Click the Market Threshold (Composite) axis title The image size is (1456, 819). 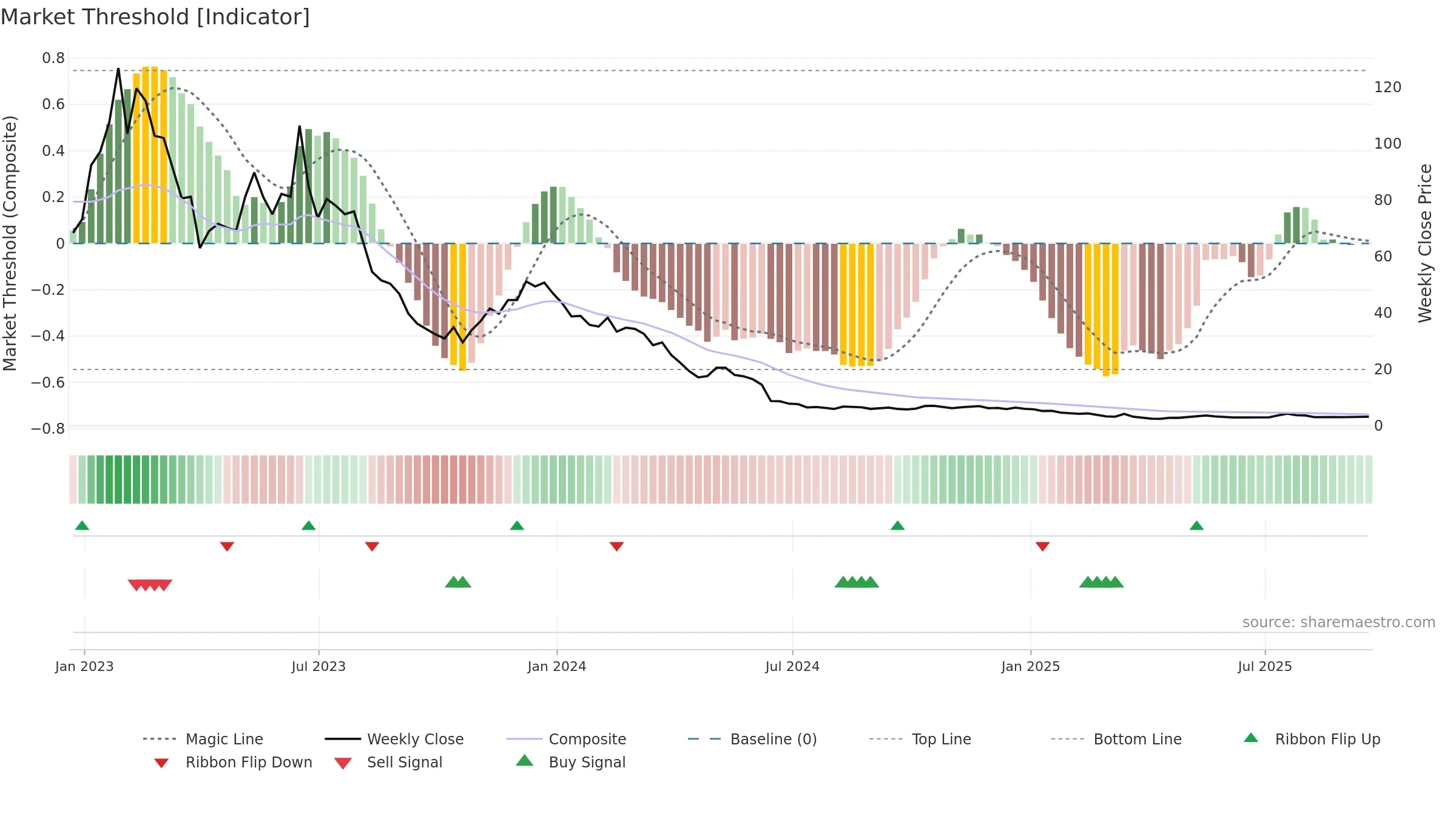(10, 243)
